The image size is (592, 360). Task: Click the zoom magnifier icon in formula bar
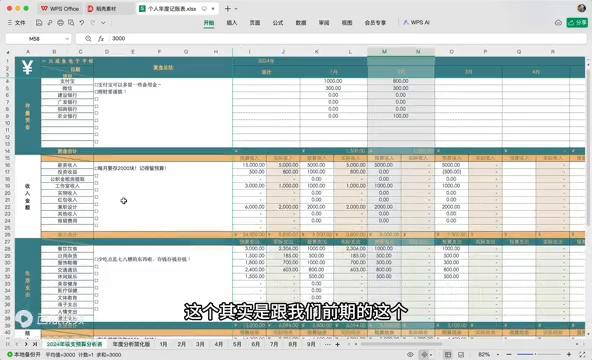(88, 38)
